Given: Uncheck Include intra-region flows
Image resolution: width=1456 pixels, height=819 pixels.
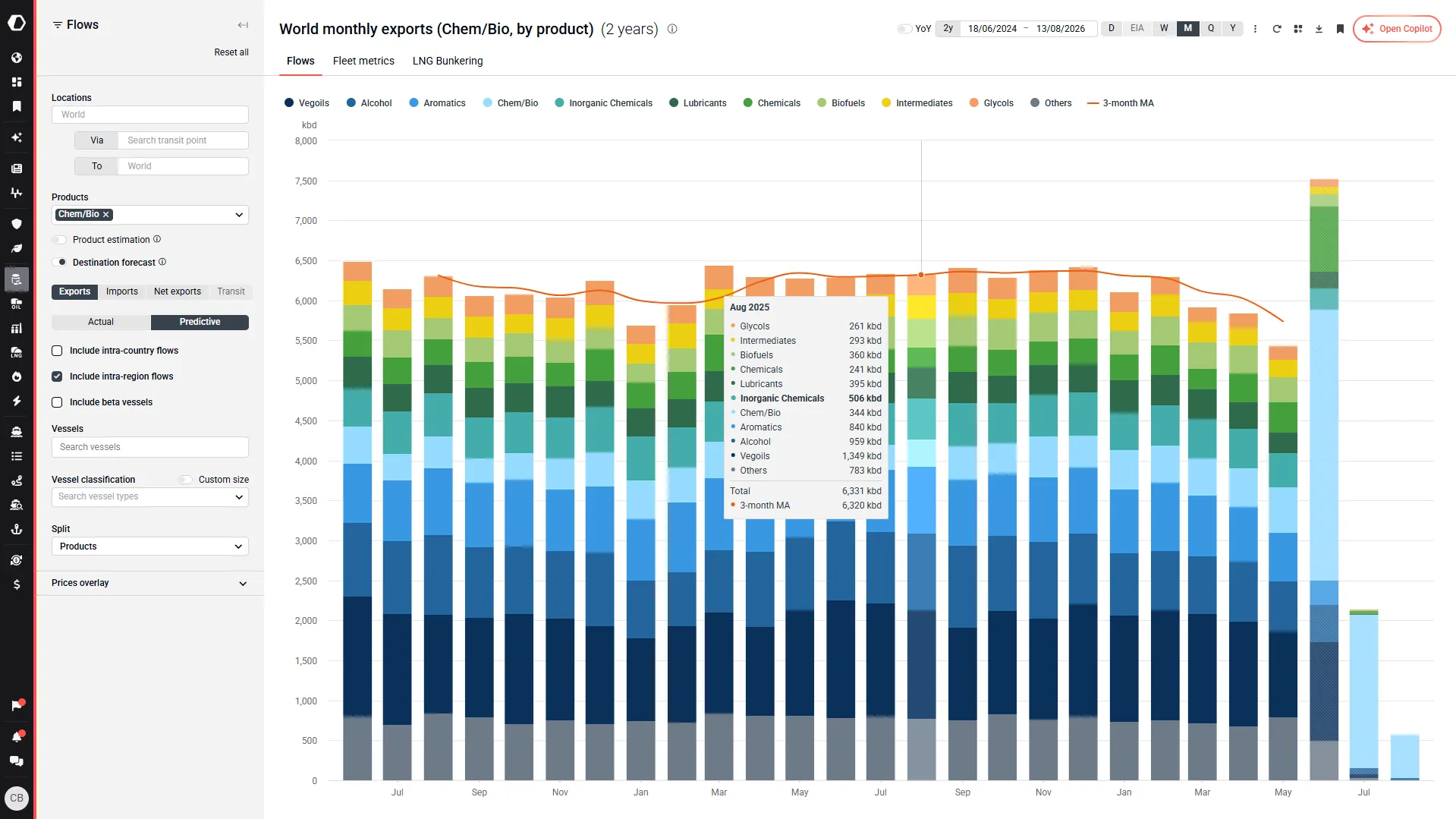Looking at the screenshot, I should [57, 376].
